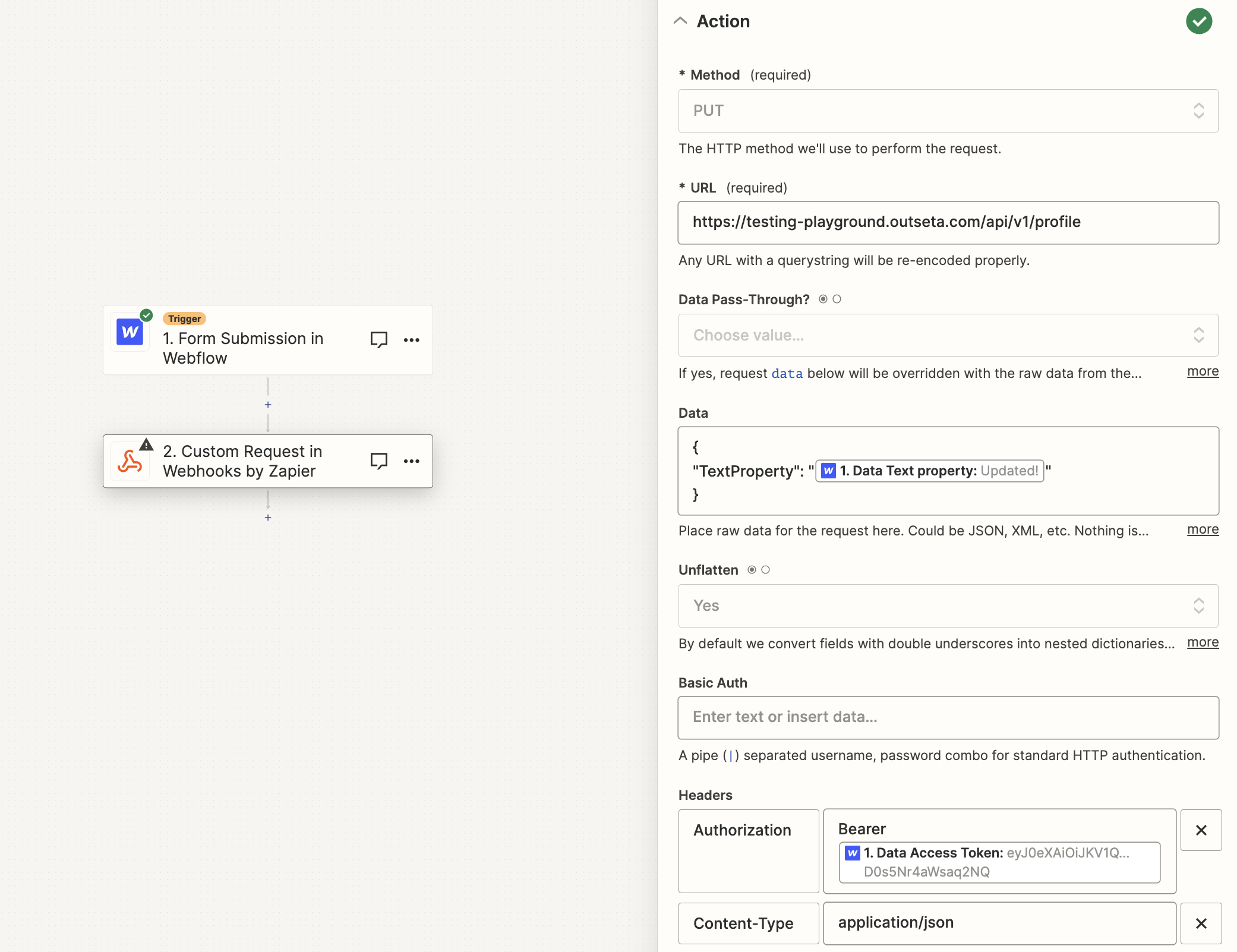Click the 'data' code word in help text
The image size is (1237, 952).
coord(787,373)
